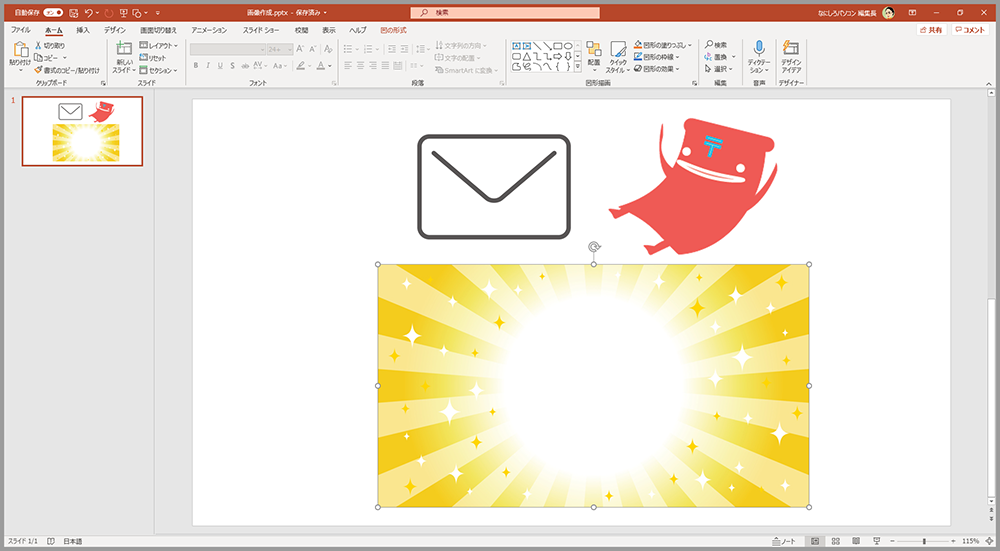The height and width of the screenshot is (551, 1000).
Task: Click the search box in title bar
Action: coord(505,13)
